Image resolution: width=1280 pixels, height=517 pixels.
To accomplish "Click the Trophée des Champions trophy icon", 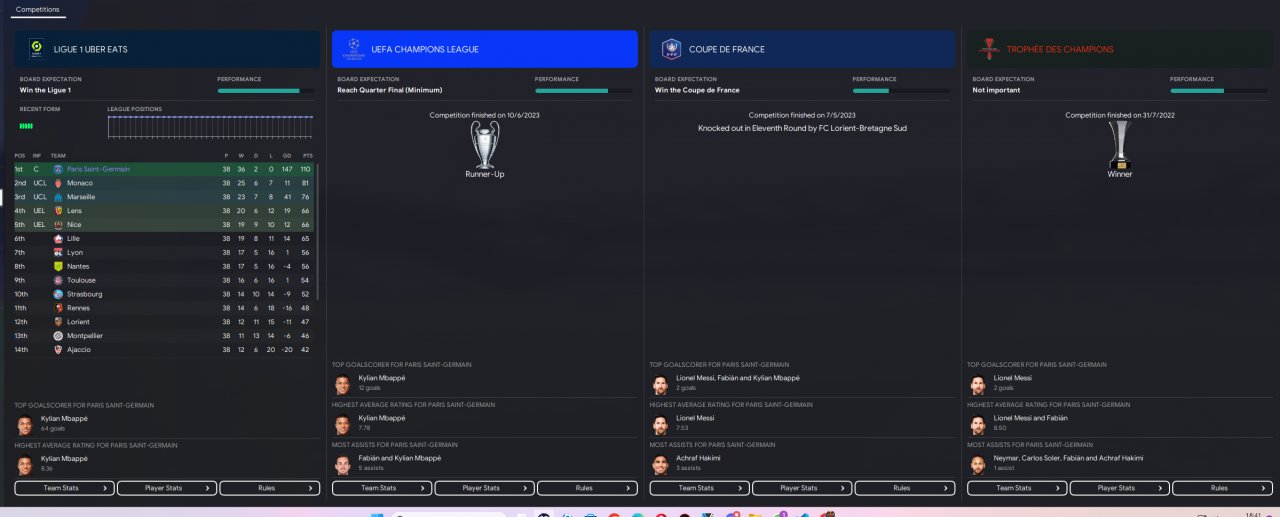I will coord(989,49).
